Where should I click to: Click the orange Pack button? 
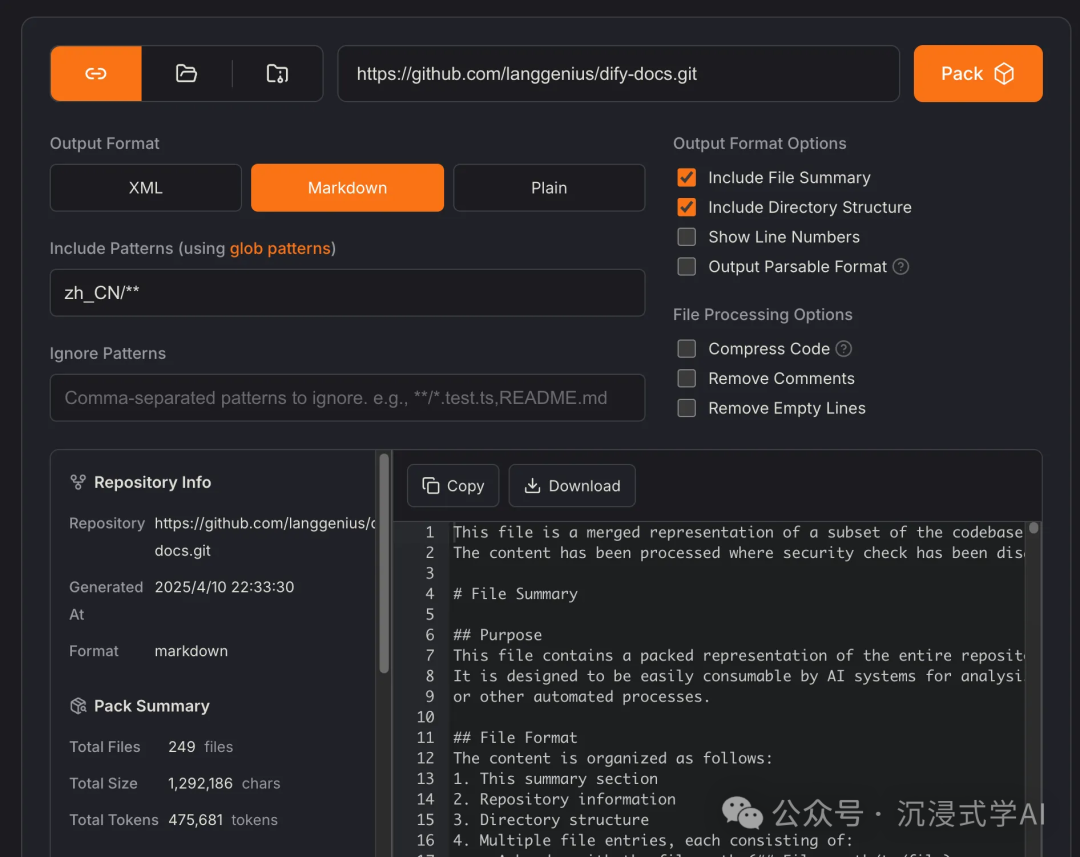tap(977, 74)
